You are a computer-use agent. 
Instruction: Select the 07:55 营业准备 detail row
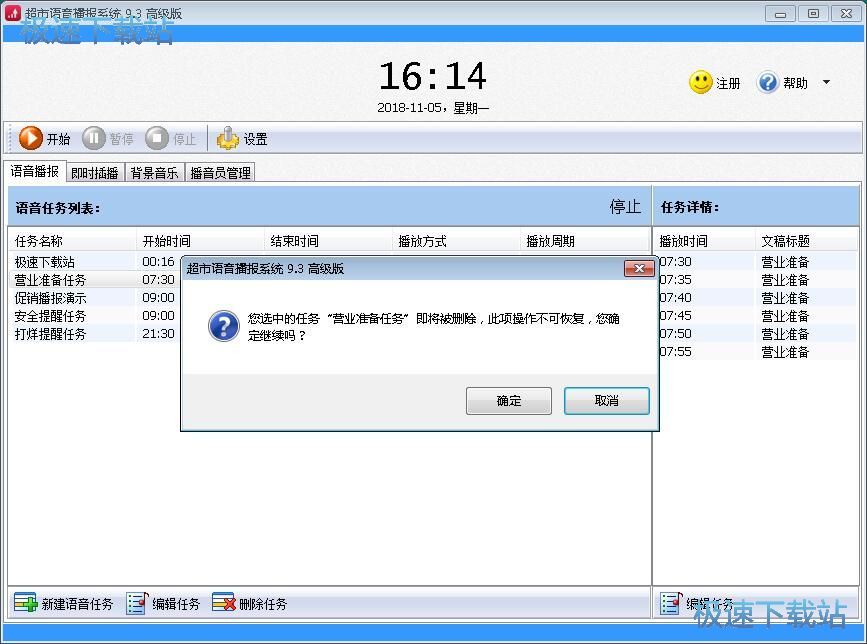click(x=758, y=352)
